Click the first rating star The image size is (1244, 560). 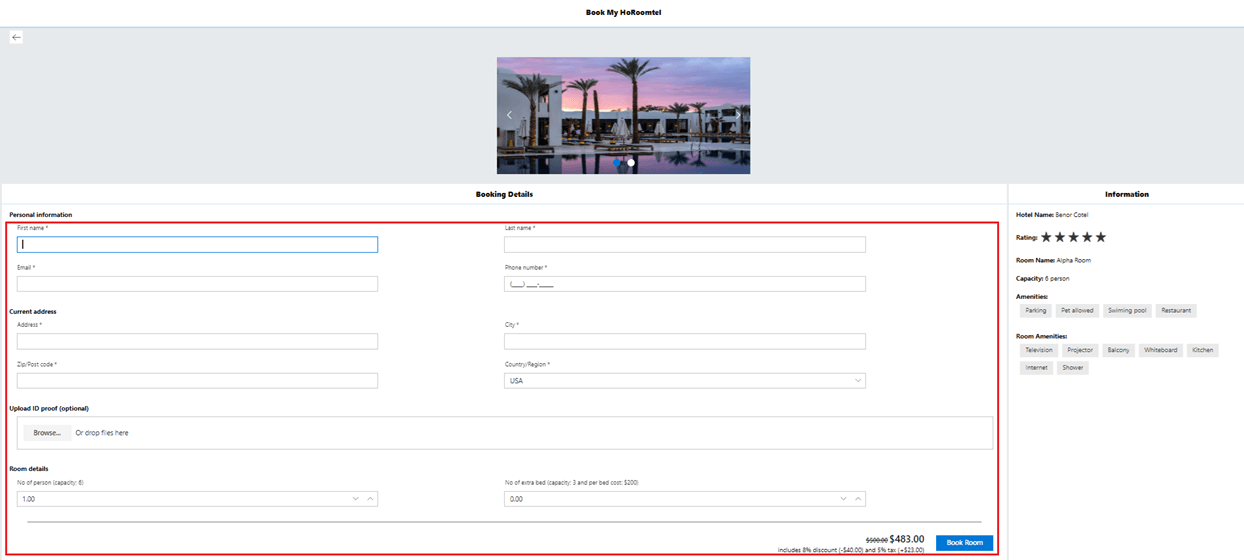[x=1047, y=237]
